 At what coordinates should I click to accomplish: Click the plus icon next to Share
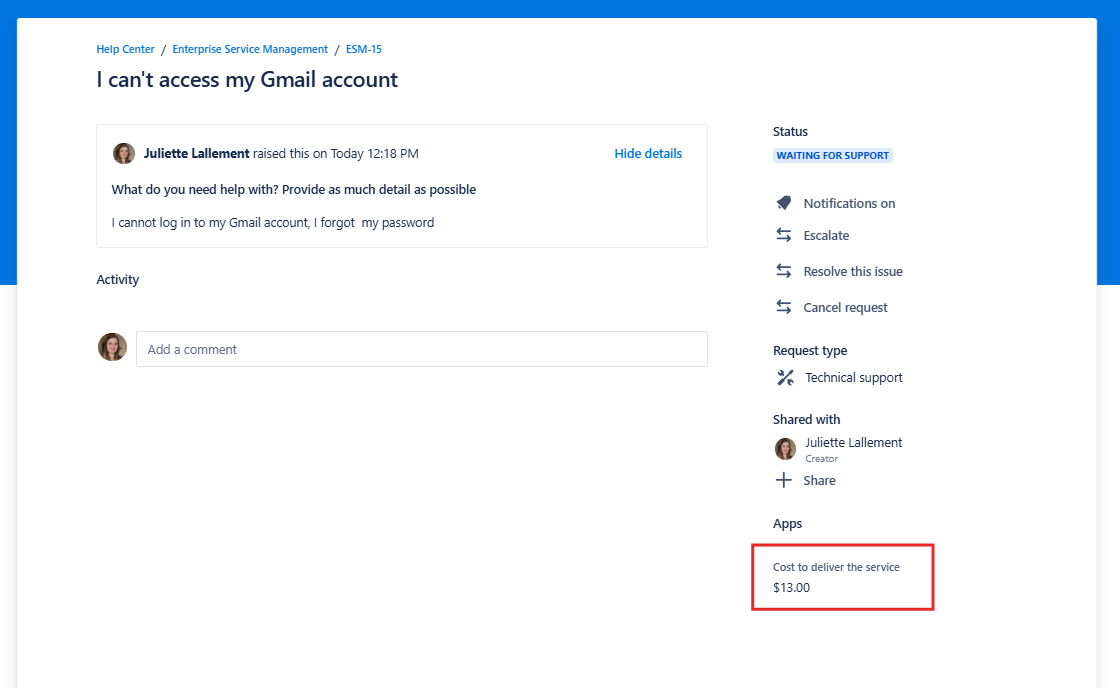click(784, 480)
